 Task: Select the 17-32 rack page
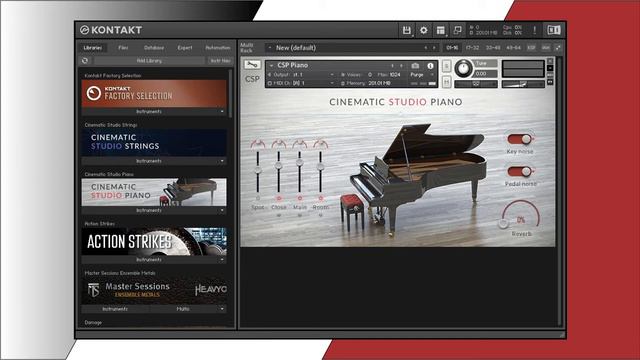tap(472, 48)
